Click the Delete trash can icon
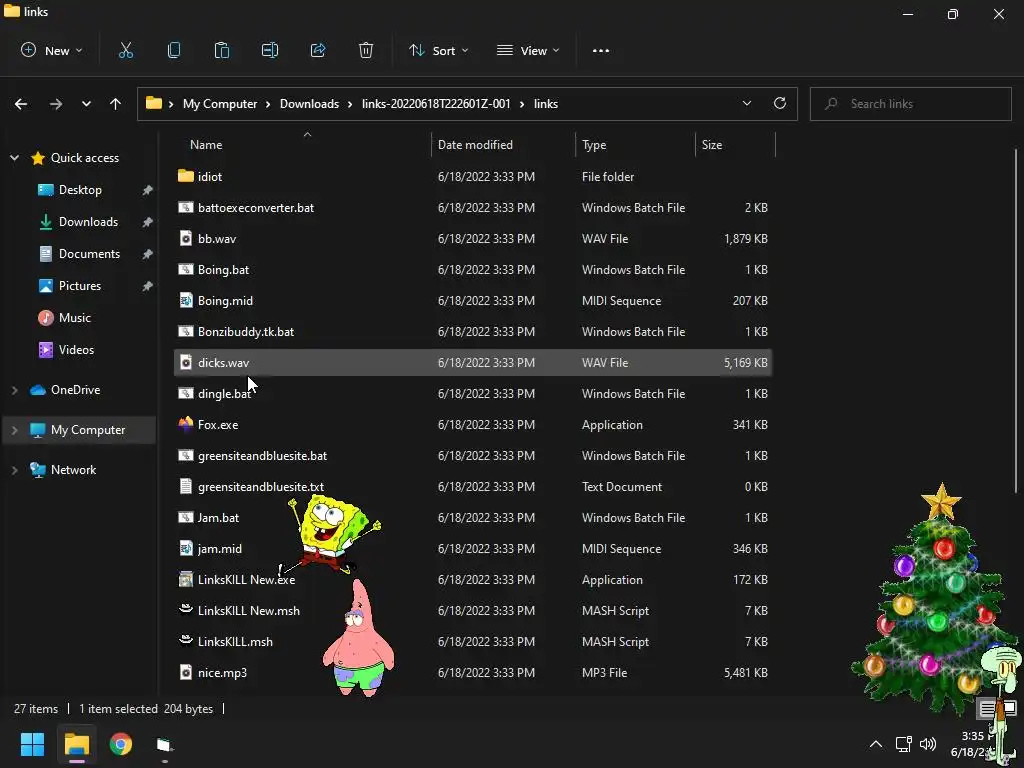Screen dimensions: 1024x768 [366, 50]
